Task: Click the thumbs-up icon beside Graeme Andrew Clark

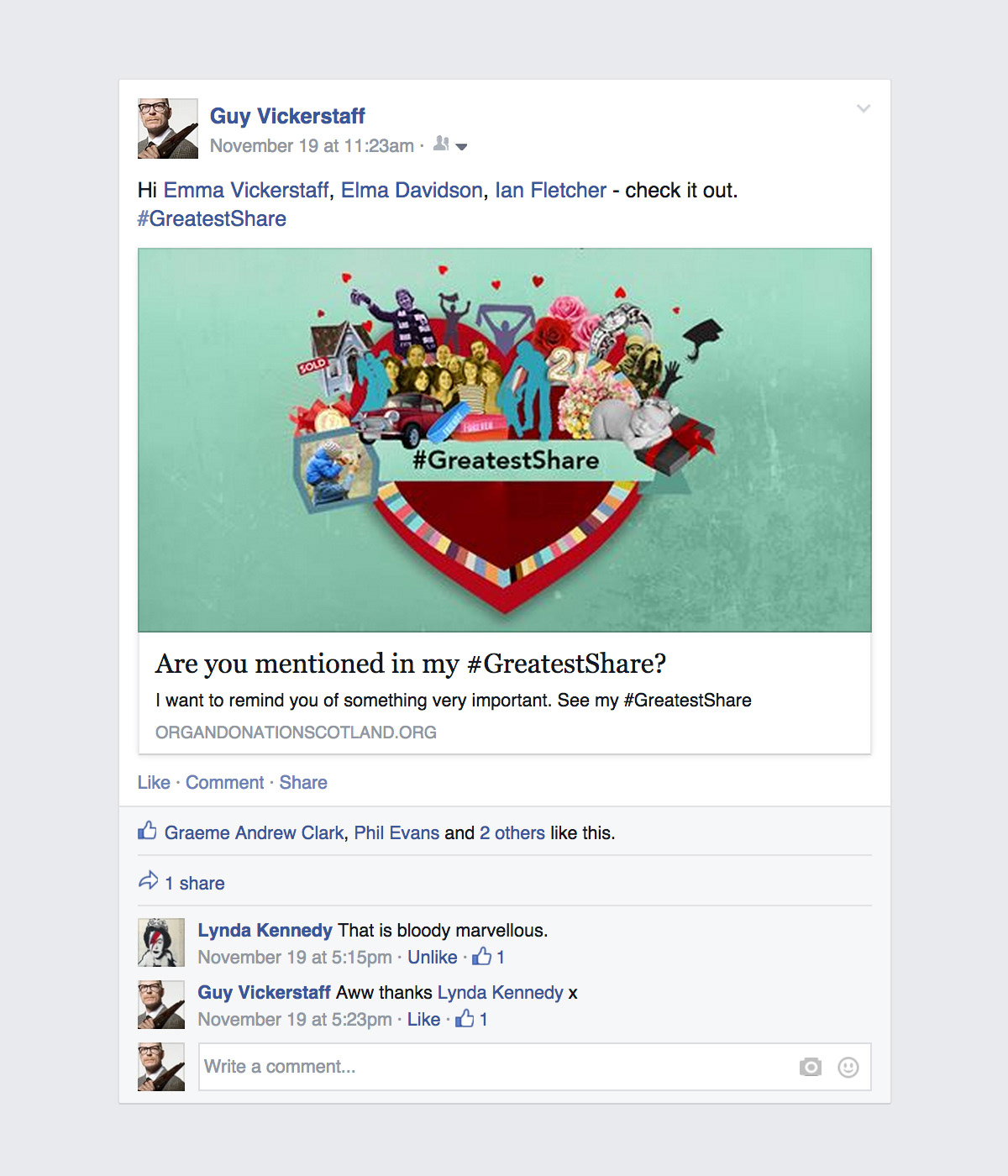Action: tap(147, 830)
